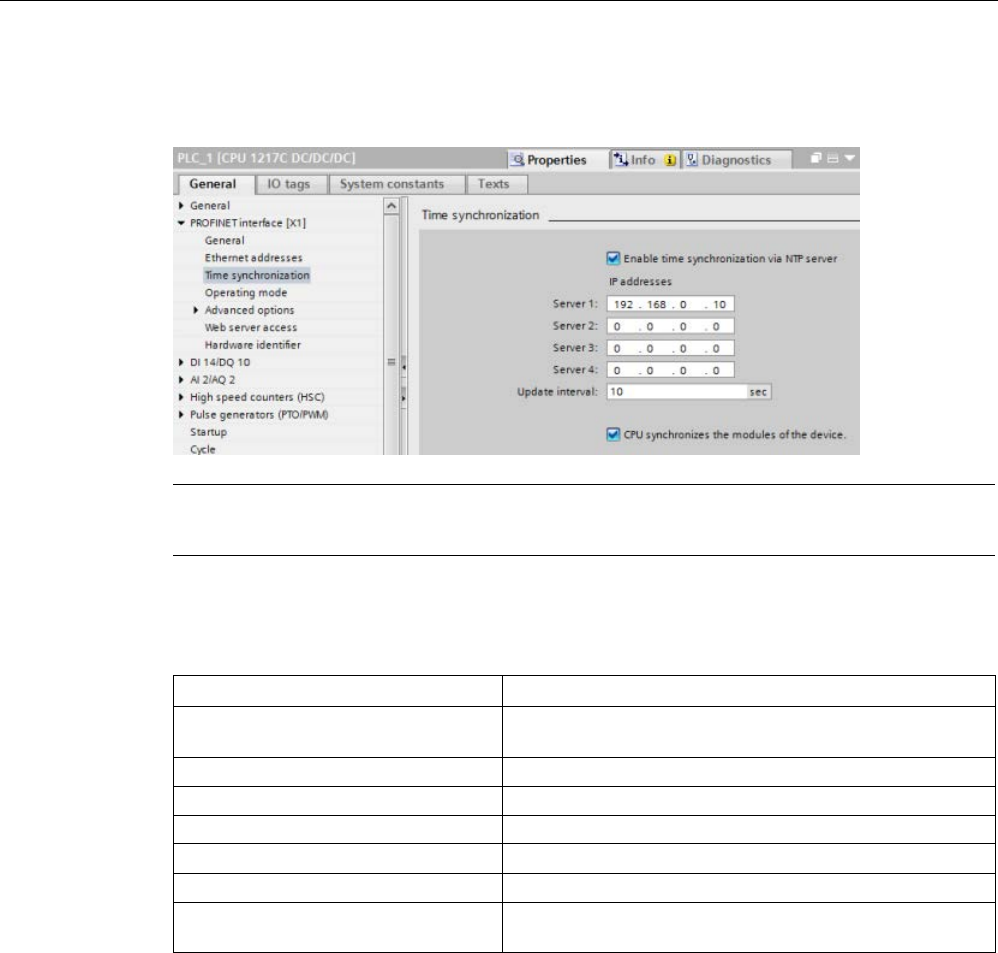998x953 pixels.
Task: Disable time synchronization via NTP server
Action: pos(613,258)
